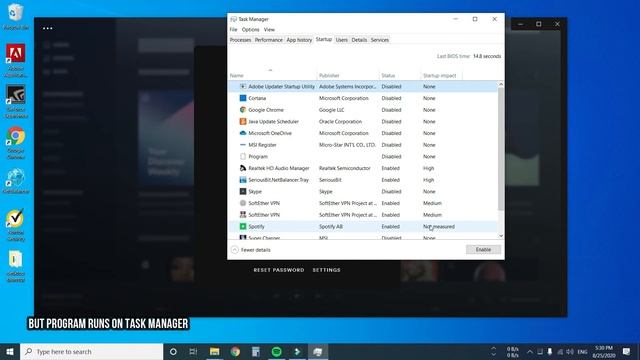This screenshot has width=640, height=360.
Task: Click the Not measured impact cell for Spotify
Action: [x=439, y=226]
